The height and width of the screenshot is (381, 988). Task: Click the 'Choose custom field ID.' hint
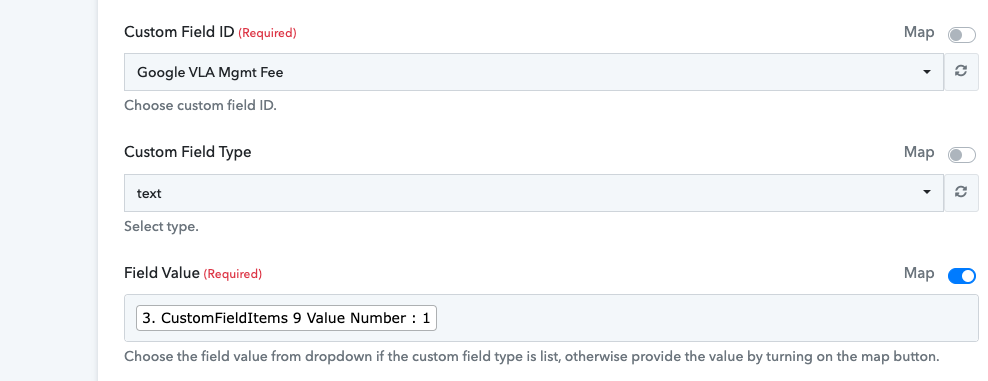200,105
